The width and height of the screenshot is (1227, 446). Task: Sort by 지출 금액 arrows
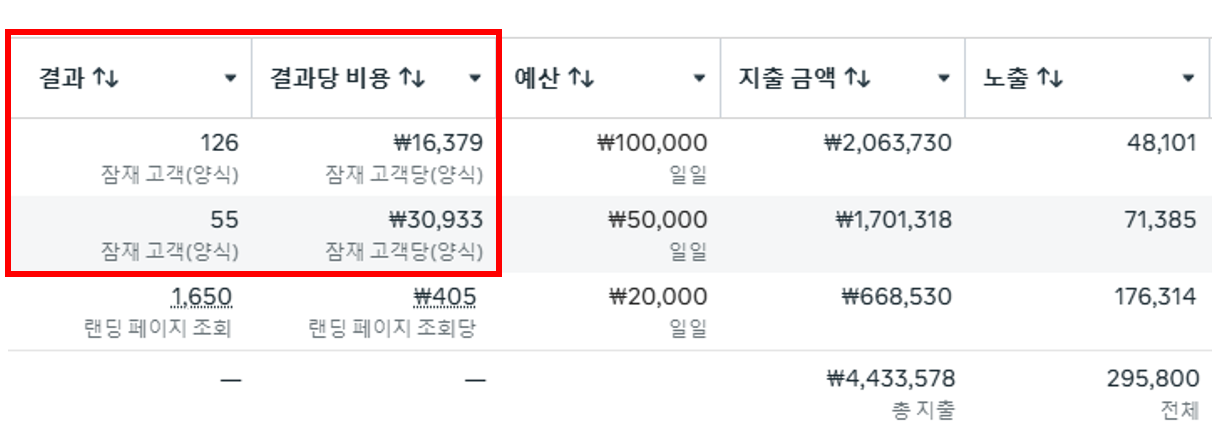tap(857, 78)
